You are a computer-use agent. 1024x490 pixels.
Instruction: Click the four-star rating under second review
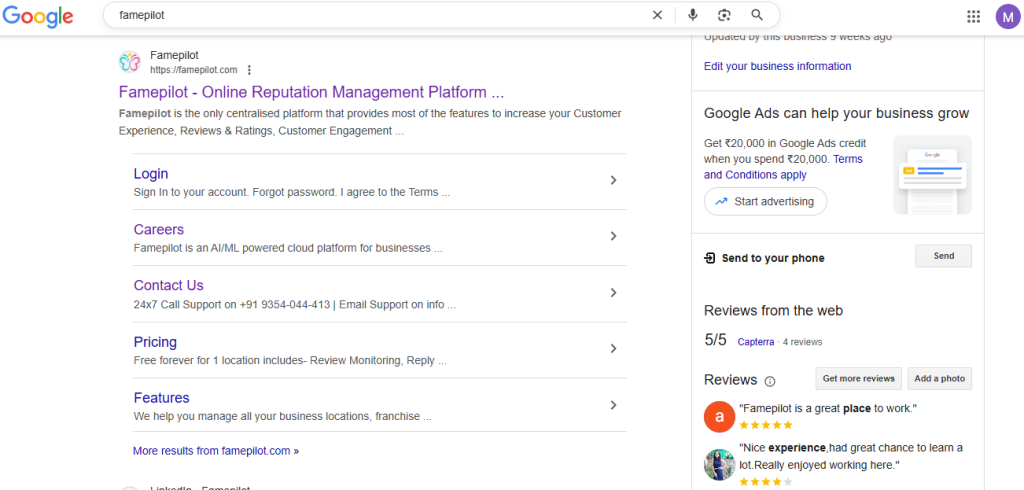click(x=766, y=482)
